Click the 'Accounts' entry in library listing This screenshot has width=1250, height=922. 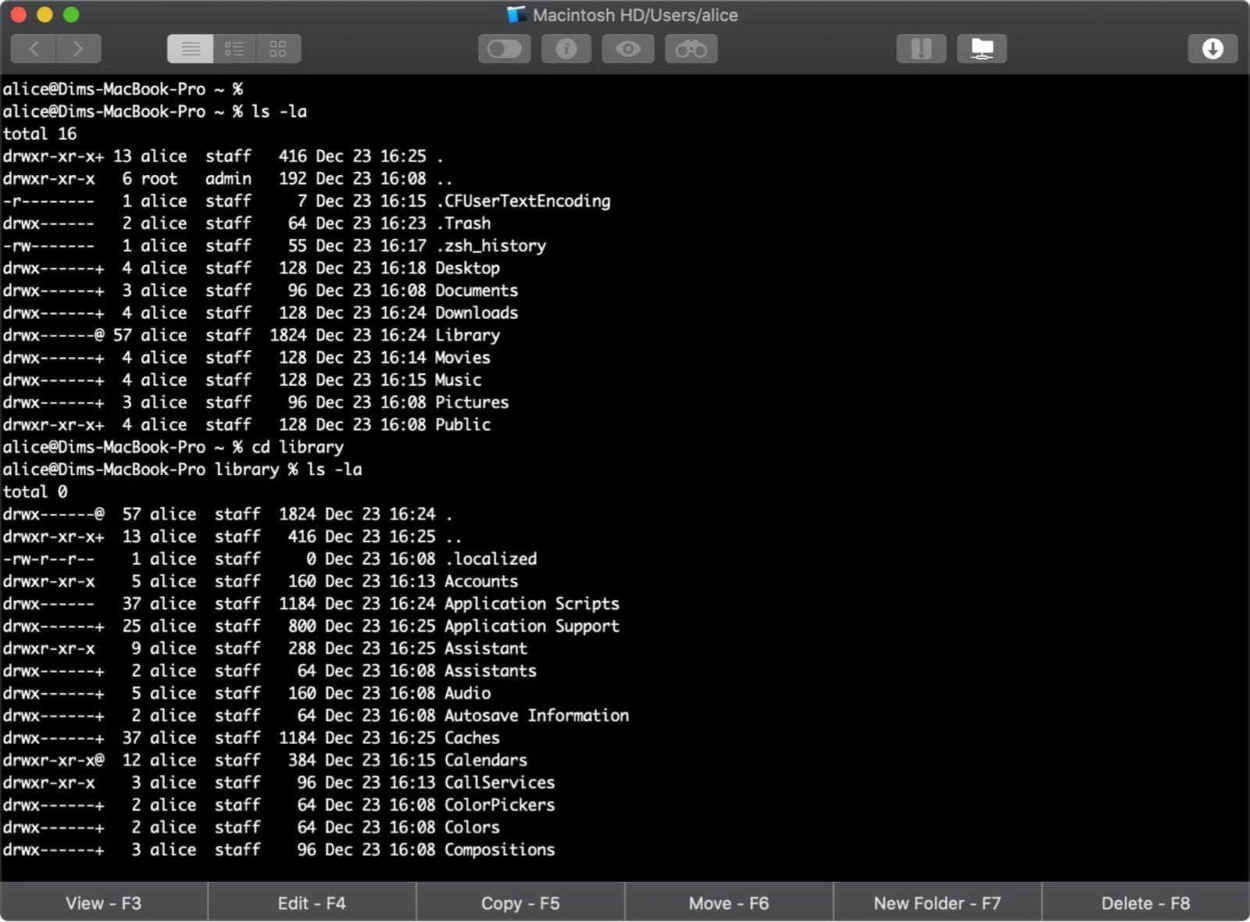481,581
